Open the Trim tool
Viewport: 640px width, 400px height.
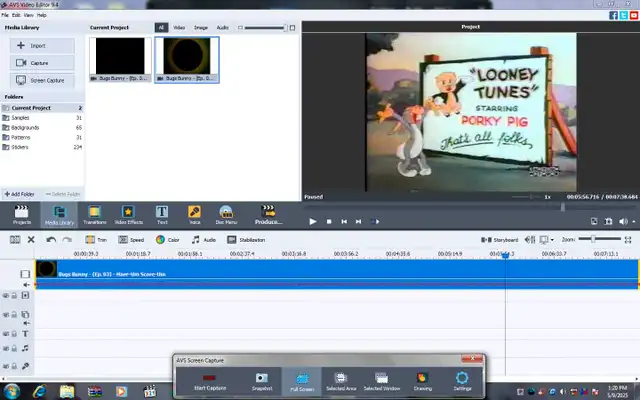[x=96, y=240]
